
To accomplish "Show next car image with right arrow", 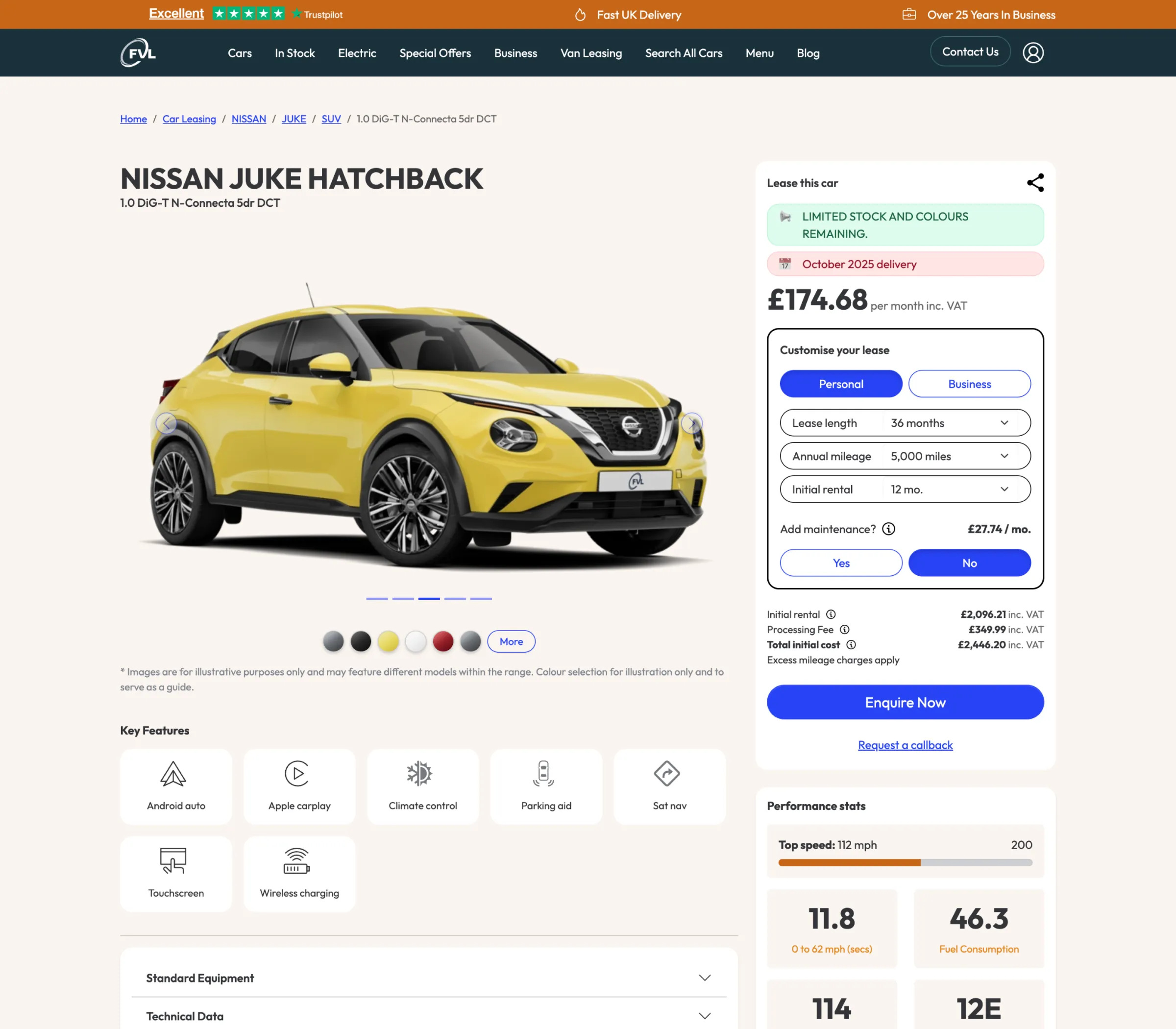I will click(691, 423).
